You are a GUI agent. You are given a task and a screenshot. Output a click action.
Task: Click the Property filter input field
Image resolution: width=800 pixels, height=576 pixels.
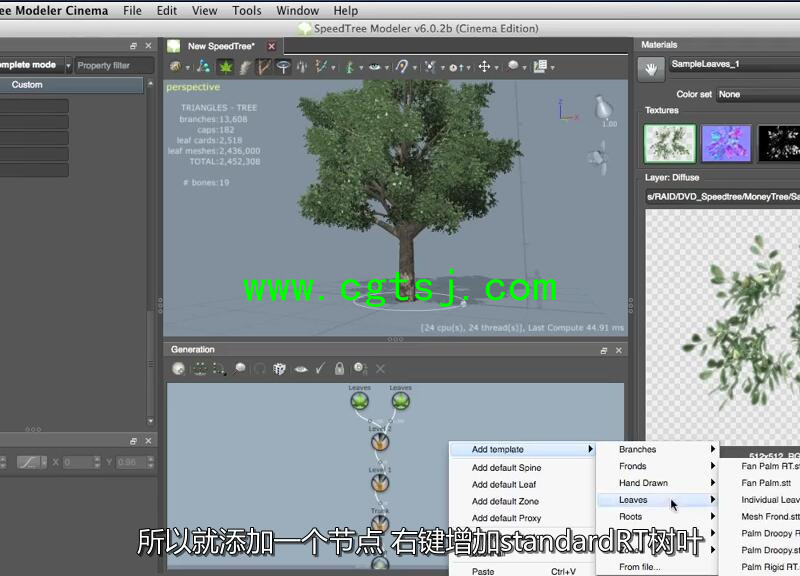click(114, 66)
